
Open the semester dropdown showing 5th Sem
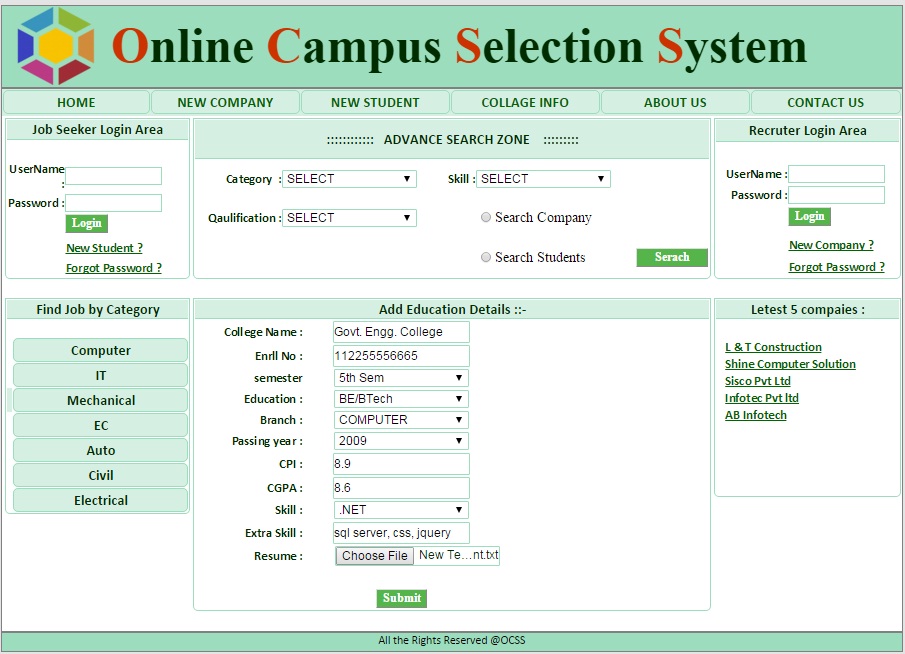coord(401,378)
